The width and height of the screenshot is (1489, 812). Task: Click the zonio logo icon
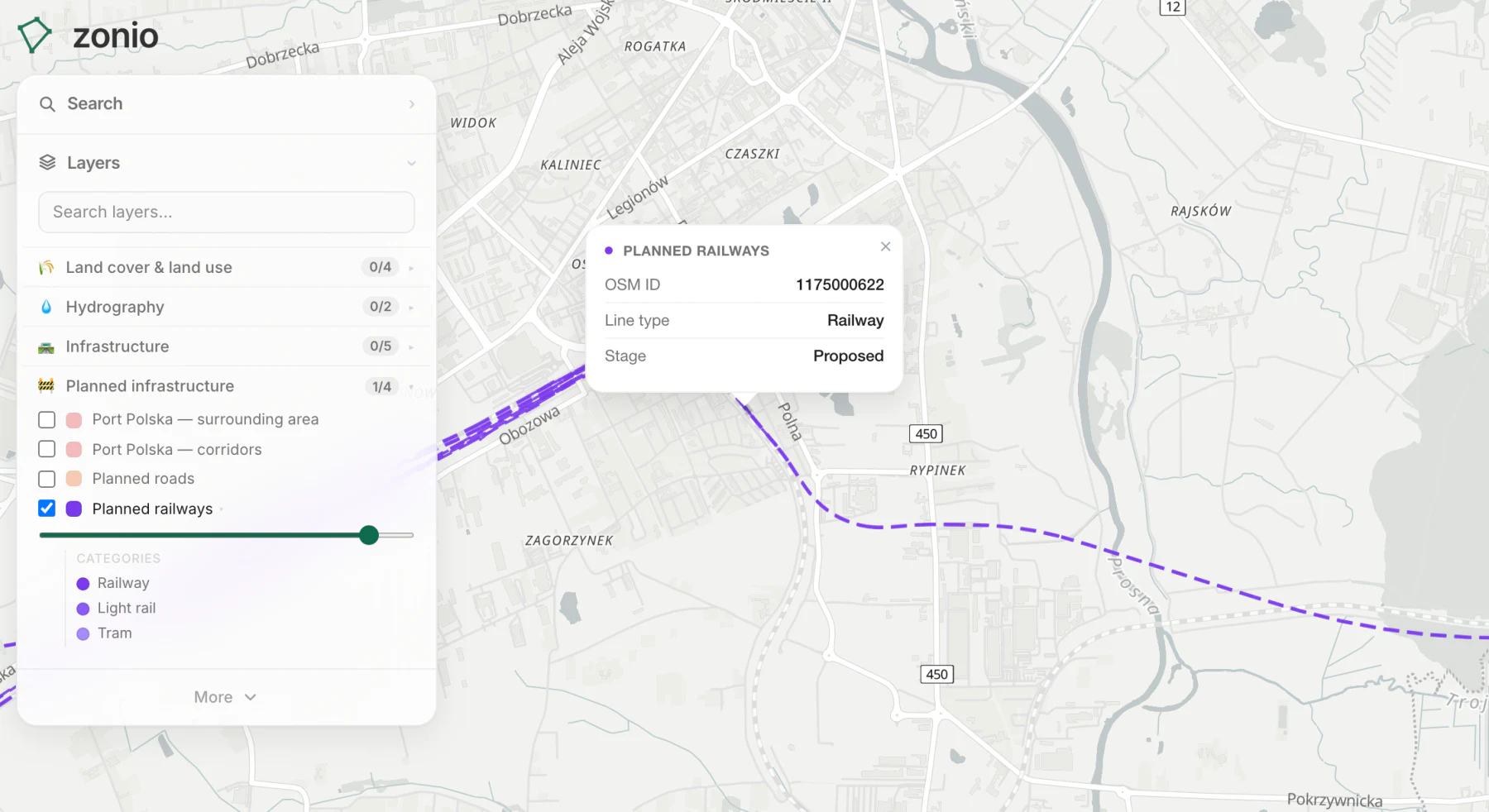(x=35, y=36)
